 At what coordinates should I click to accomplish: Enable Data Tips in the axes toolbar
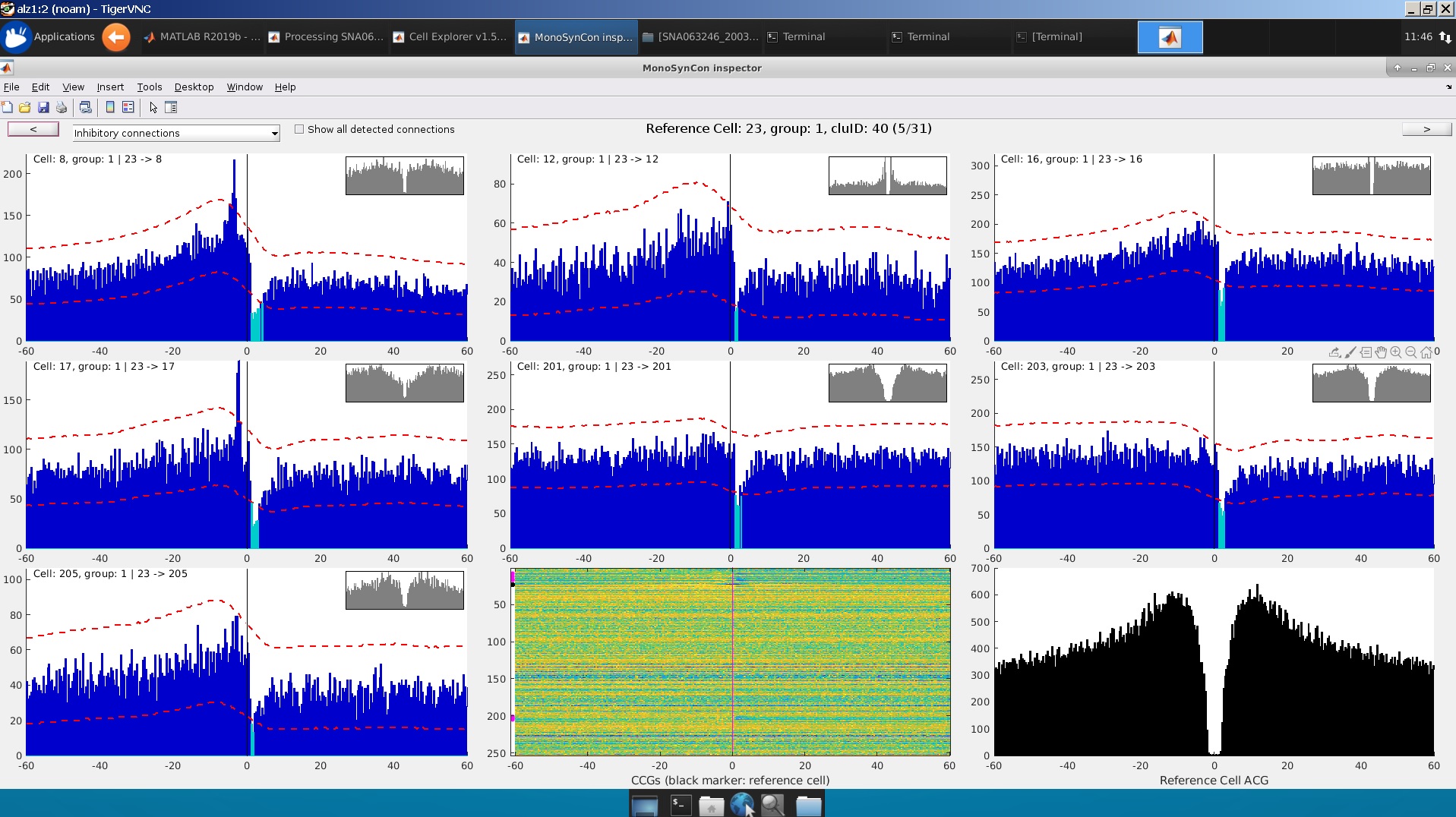[1366, 352]
